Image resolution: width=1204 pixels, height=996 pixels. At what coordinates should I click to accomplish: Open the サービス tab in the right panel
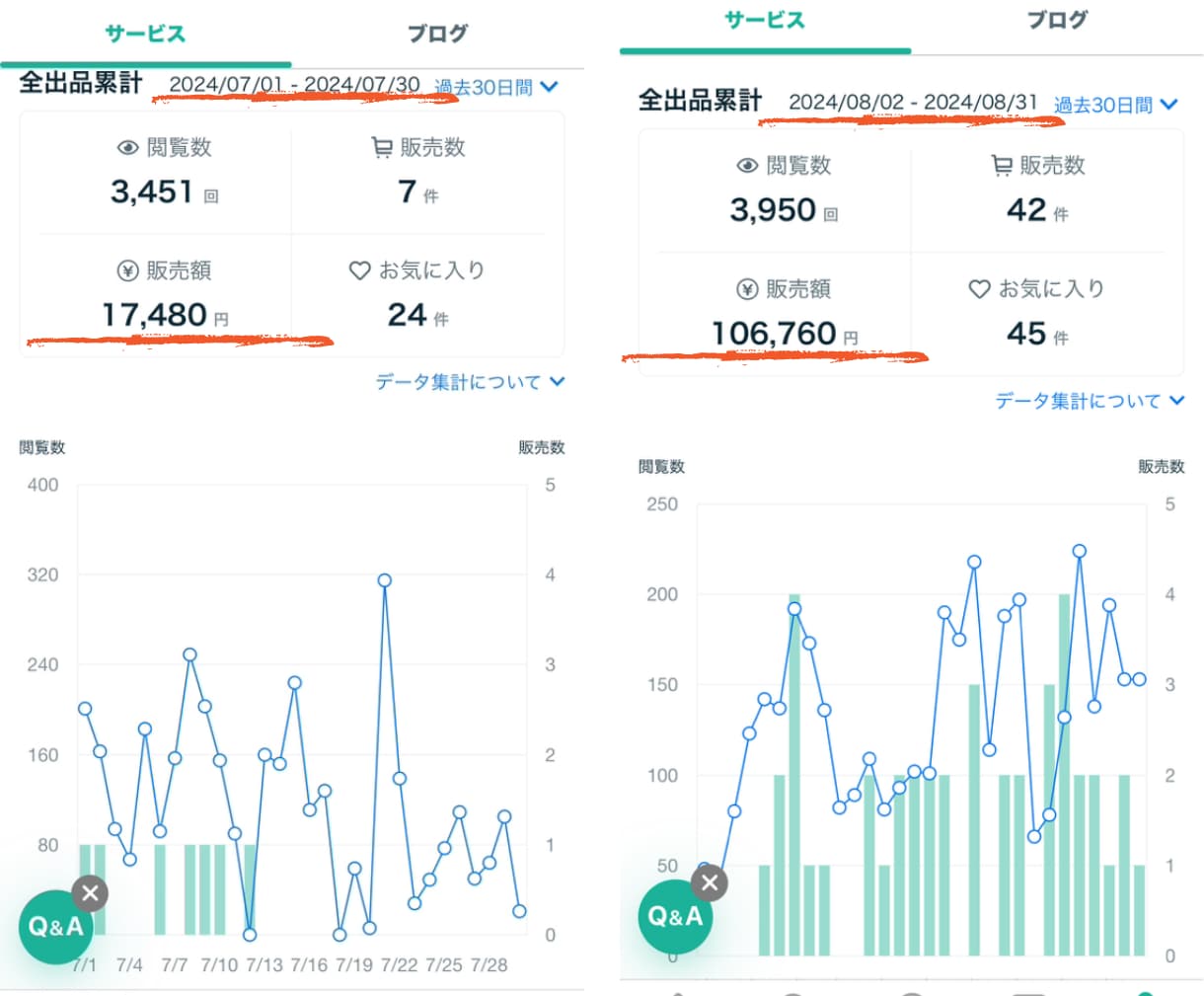[765, 20]
